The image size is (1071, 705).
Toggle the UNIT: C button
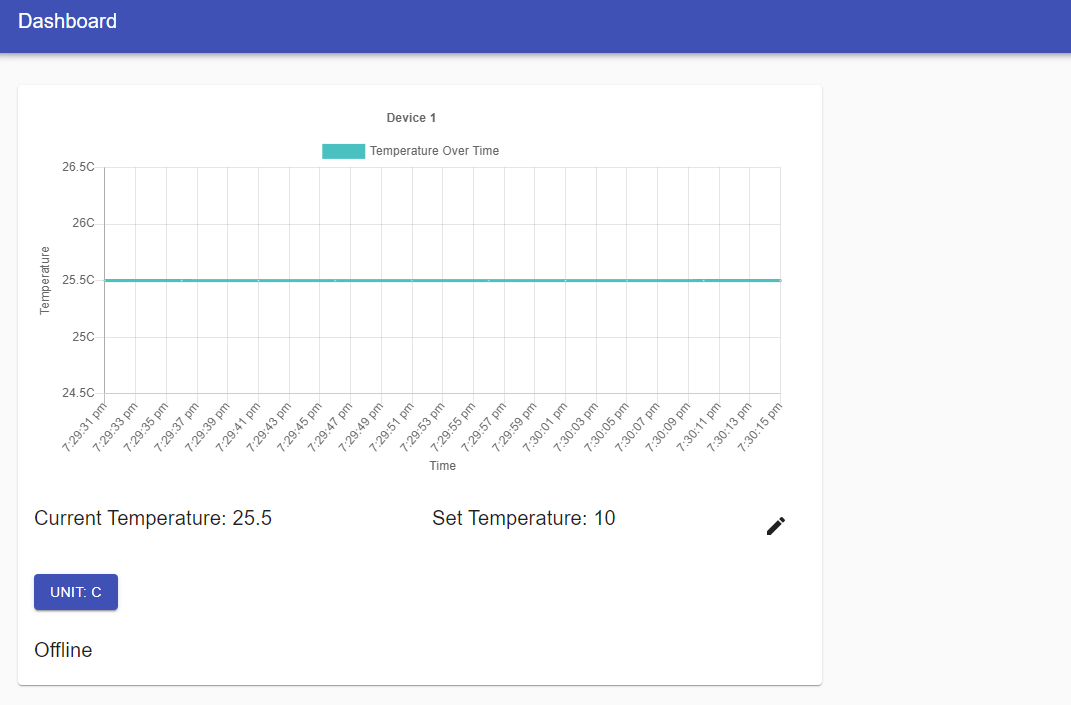pyautogui.click(x=76, y=592)
